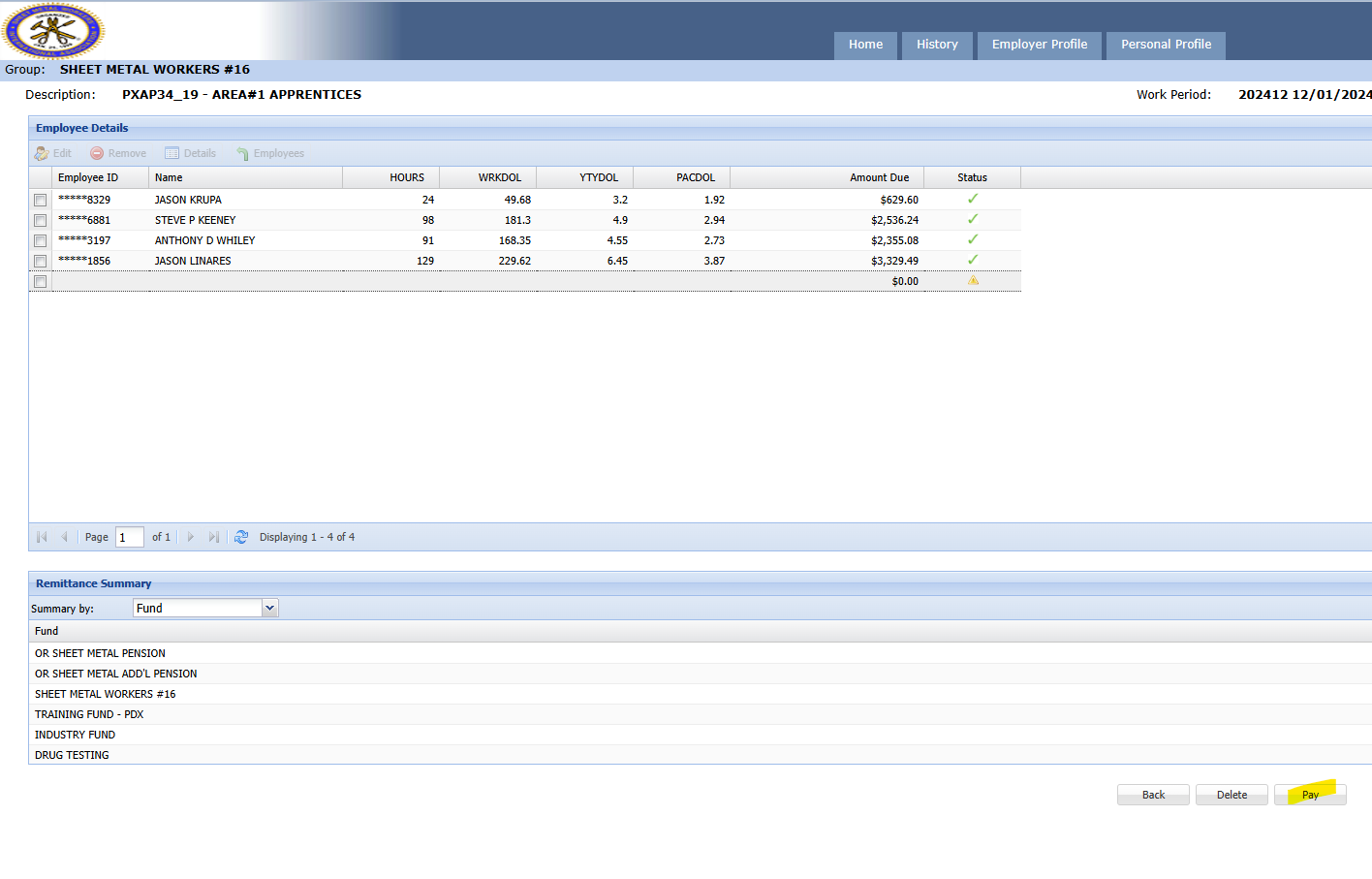Click status checkmark for Anthony D Whiley
Screen dimensions: 1372x879
click(x=973, y=239)
